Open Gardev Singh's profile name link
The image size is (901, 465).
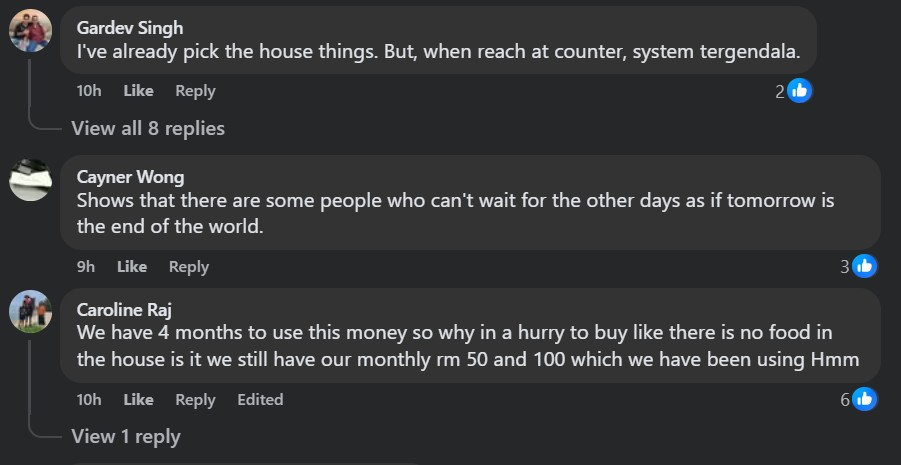coord(130,27)
